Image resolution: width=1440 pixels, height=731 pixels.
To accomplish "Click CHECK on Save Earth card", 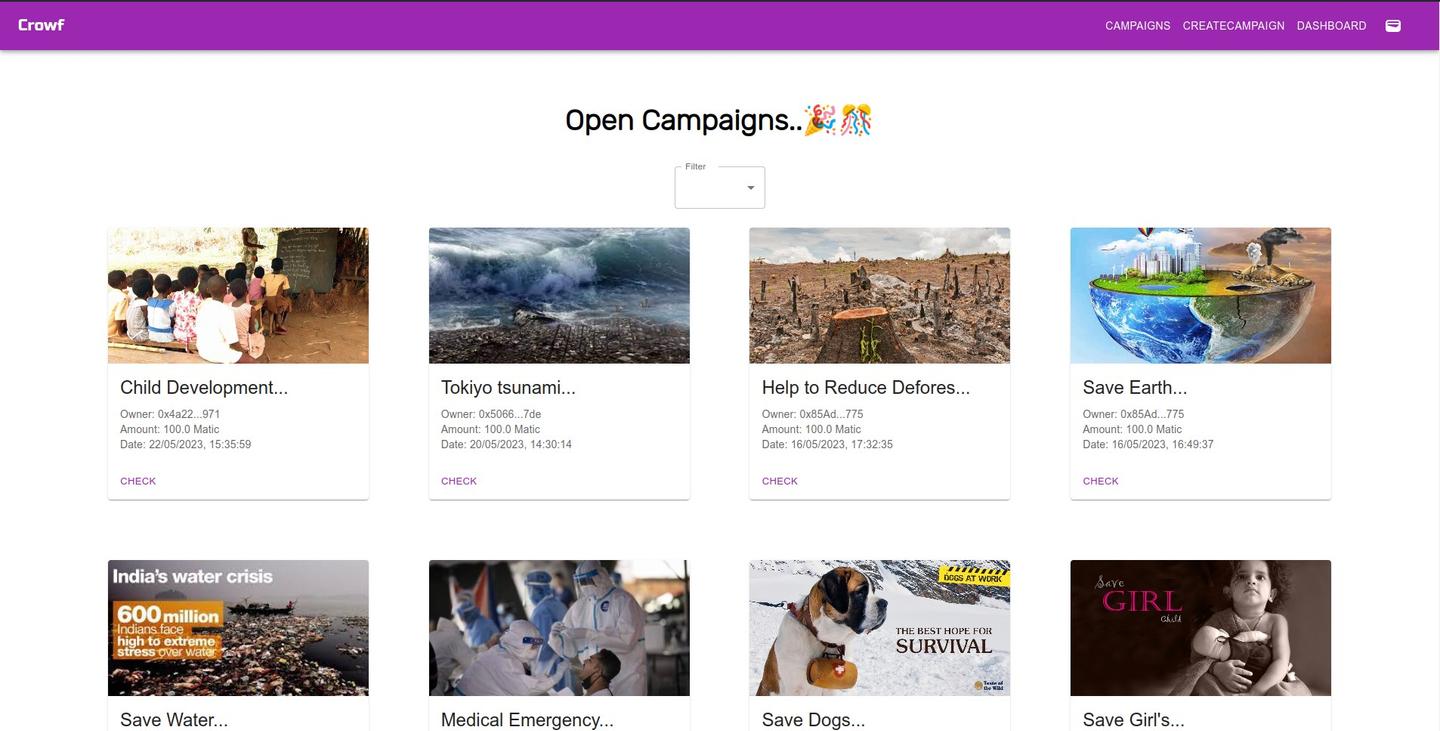I will (1100, 481).
